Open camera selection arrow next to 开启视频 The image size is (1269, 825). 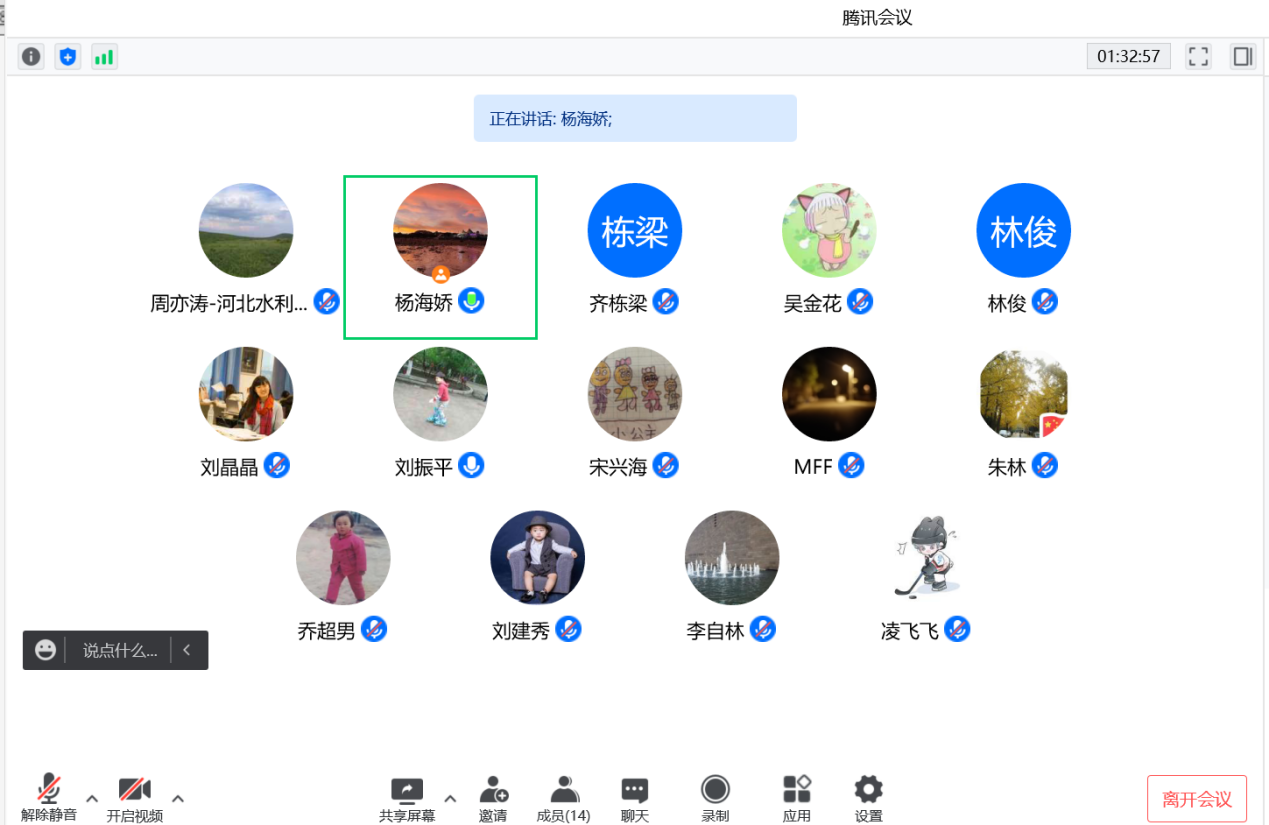point(177,799)
